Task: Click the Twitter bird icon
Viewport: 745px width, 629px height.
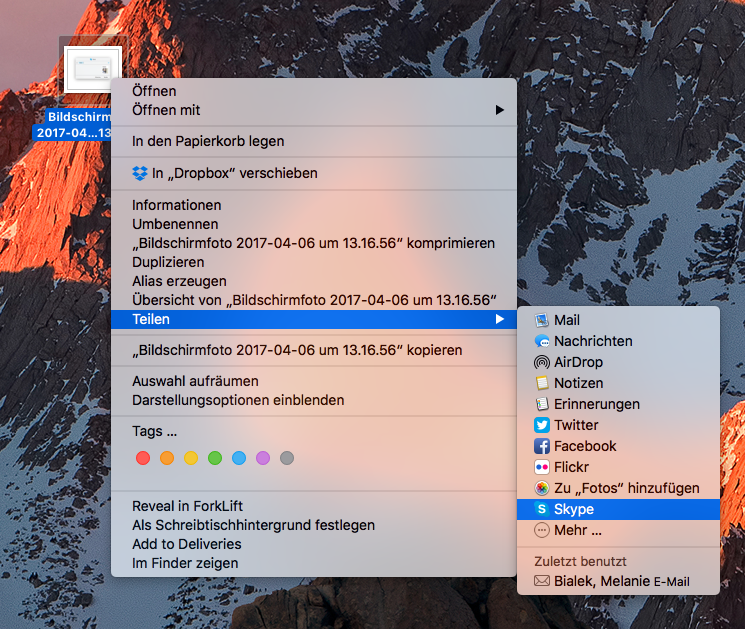Action: (542, 425)
